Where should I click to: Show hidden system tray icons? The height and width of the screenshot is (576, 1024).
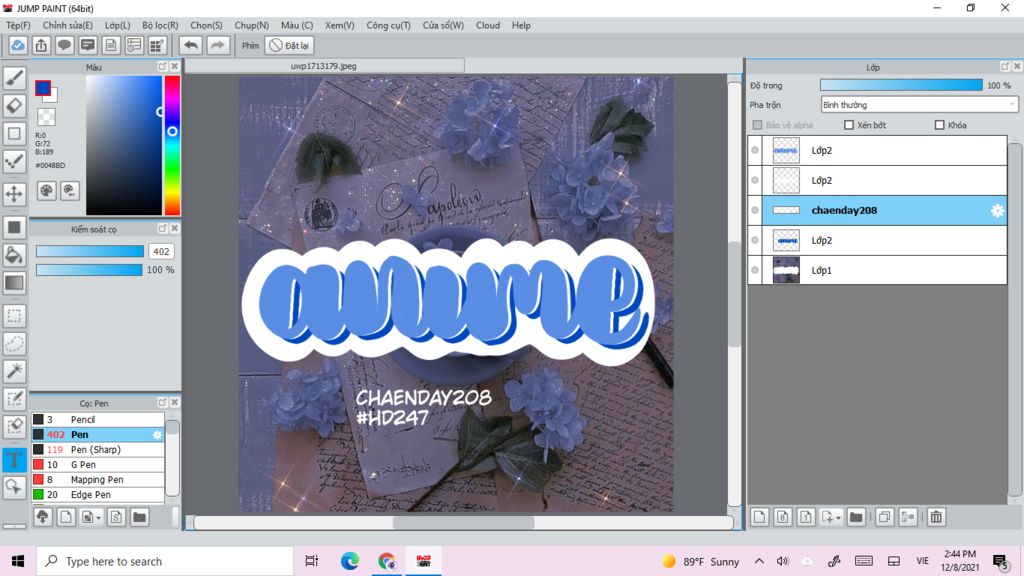(x=759, y=561)
